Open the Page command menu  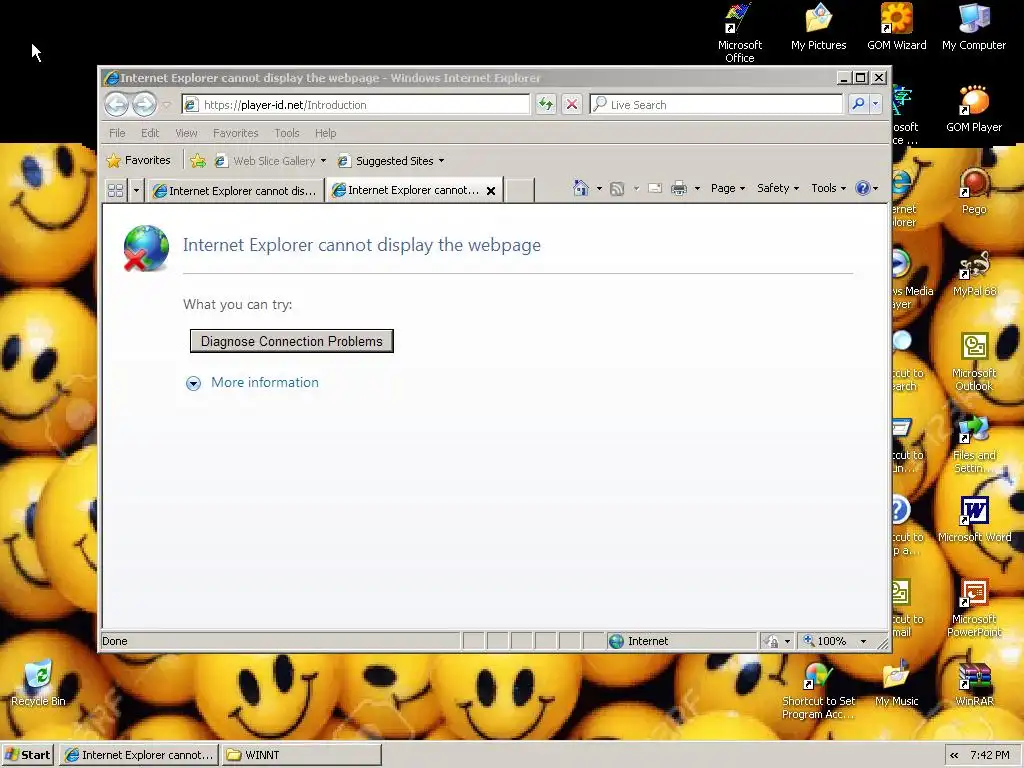(x=728, y=188)
